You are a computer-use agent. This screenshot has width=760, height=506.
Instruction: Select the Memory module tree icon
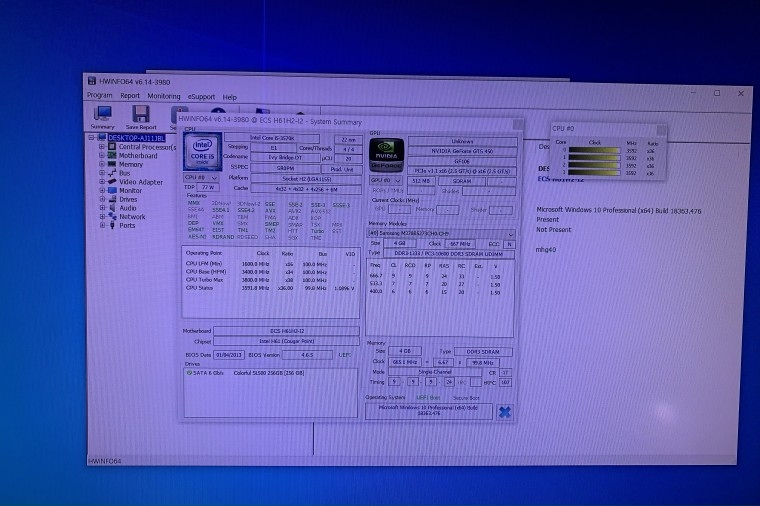(112, 164)
